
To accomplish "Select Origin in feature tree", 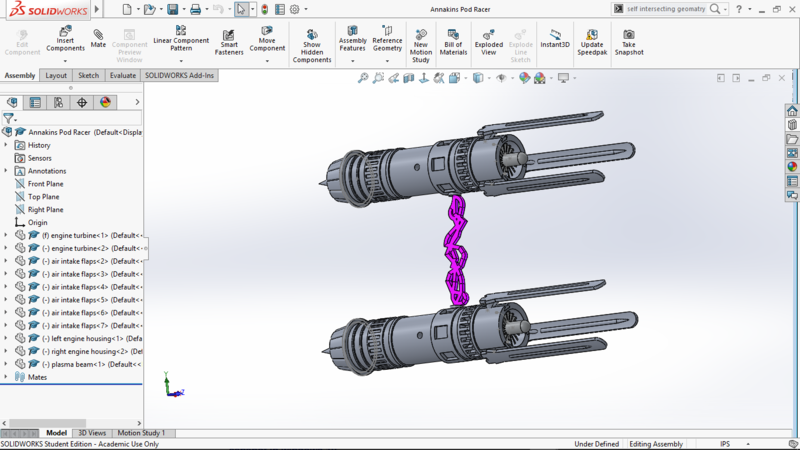I will 37,222.
